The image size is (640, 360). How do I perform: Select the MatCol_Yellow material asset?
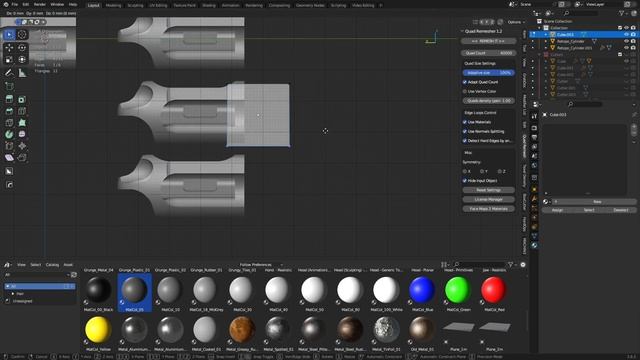pos(98,332)
